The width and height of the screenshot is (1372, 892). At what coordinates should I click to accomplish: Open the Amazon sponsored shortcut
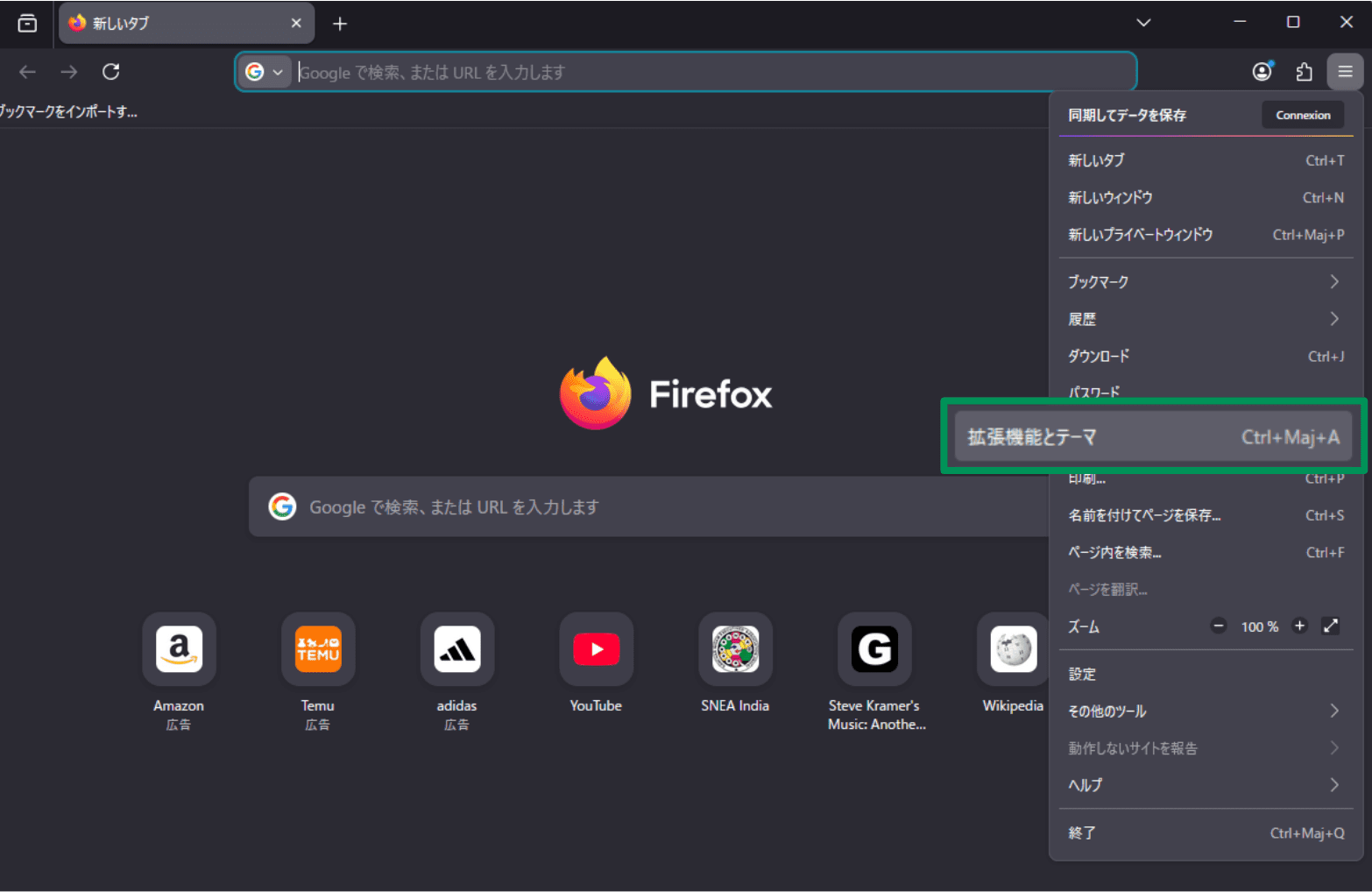coord(179,649)
